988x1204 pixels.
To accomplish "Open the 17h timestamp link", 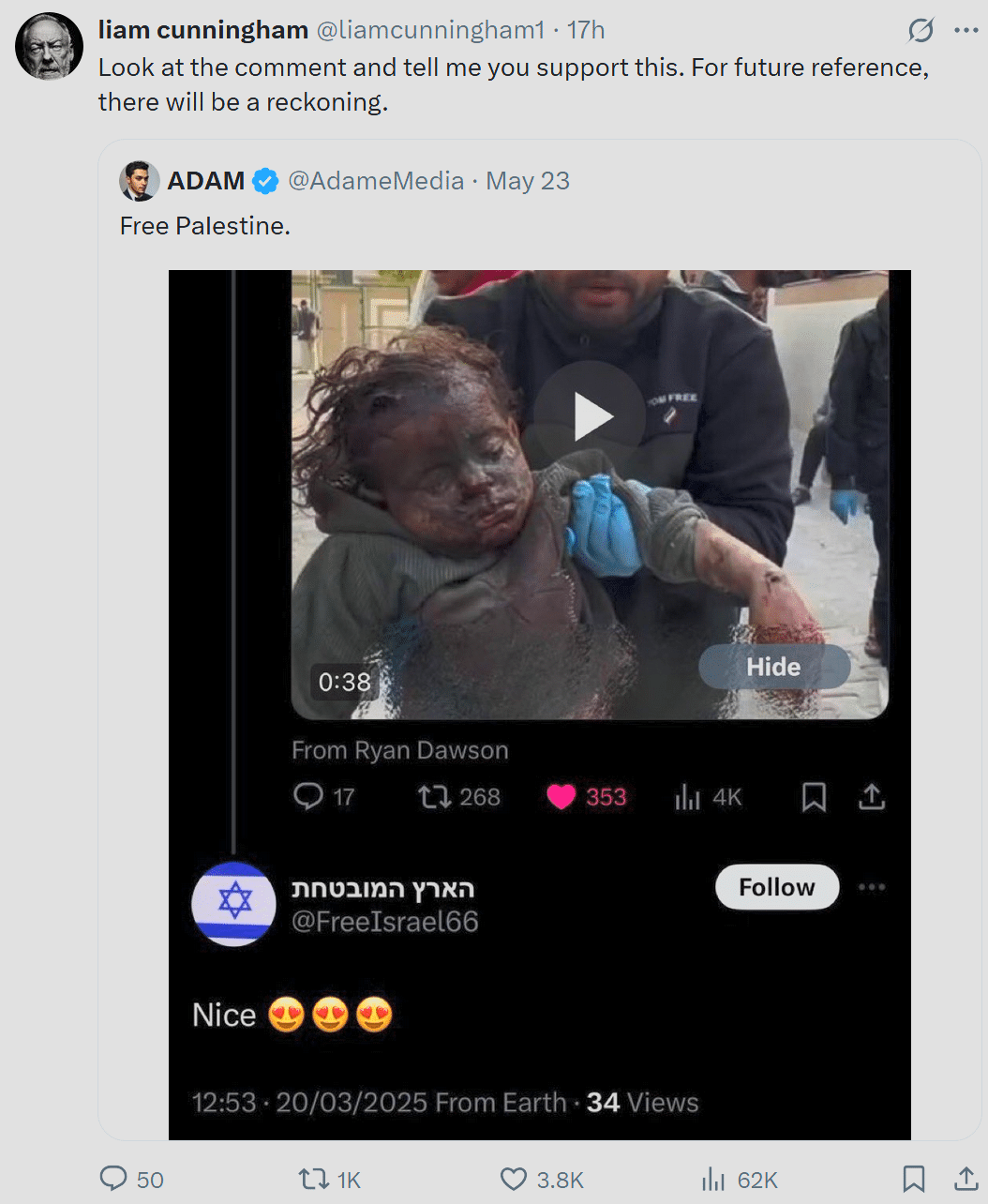I will [586, 30].
